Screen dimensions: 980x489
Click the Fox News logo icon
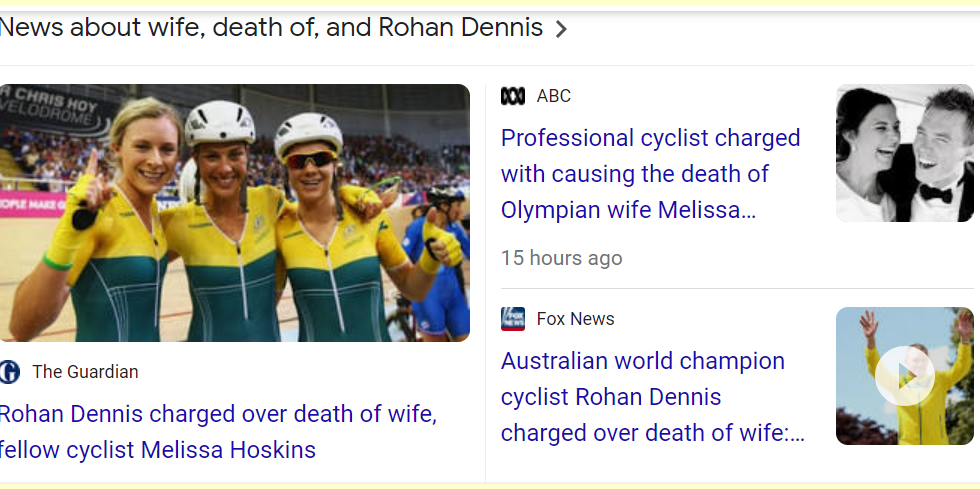click(513, 319)
